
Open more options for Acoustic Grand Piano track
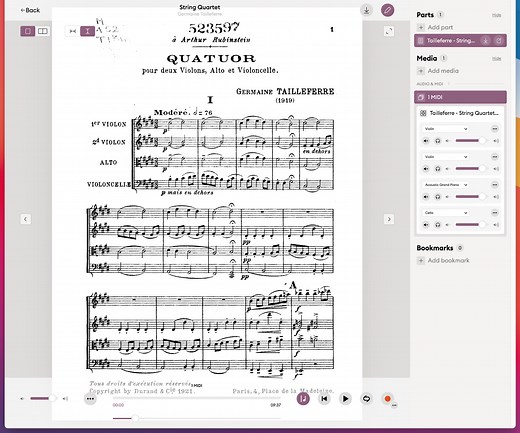(495, 185)
